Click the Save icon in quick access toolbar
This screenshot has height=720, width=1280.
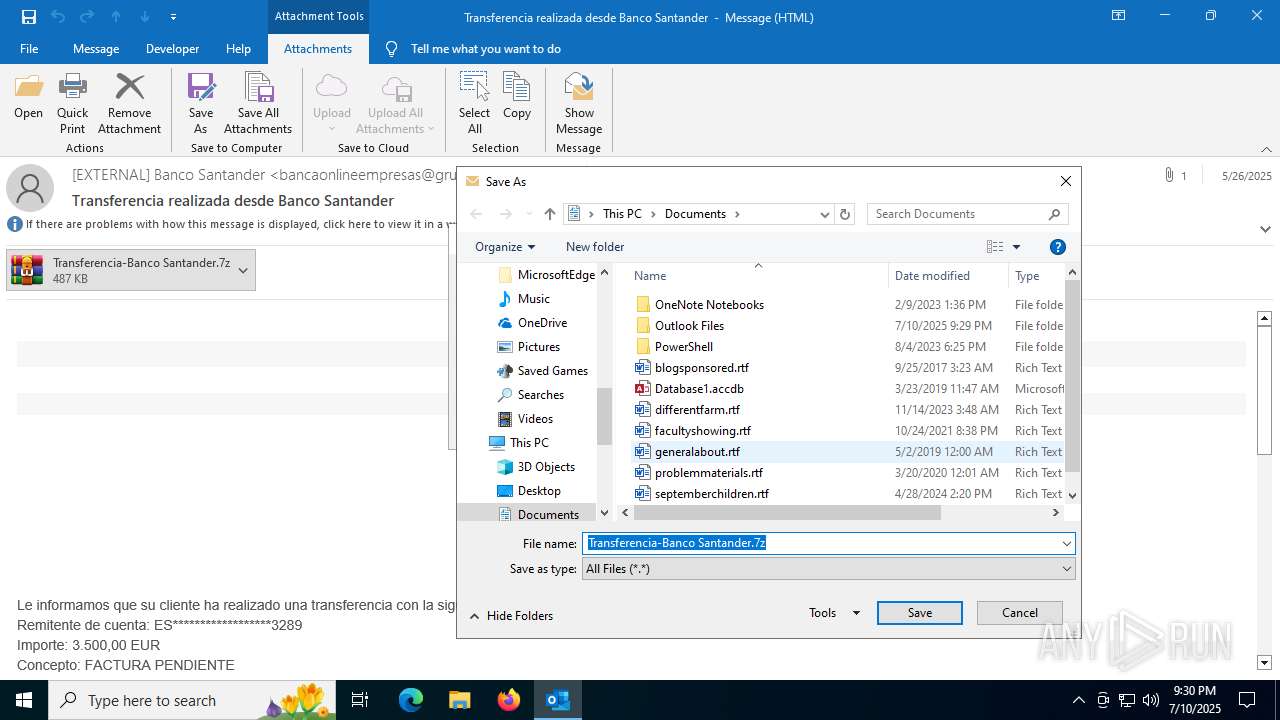[29, 17]
